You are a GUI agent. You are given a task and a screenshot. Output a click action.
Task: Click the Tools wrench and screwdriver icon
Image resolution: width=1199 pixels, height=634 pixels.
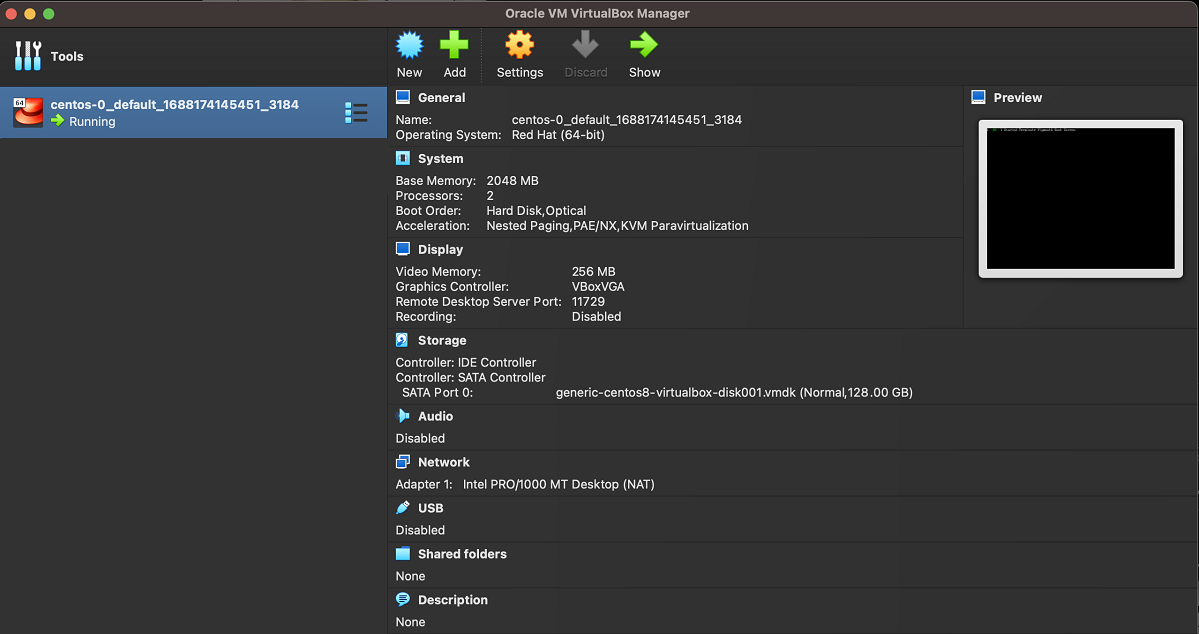point(28,56)
